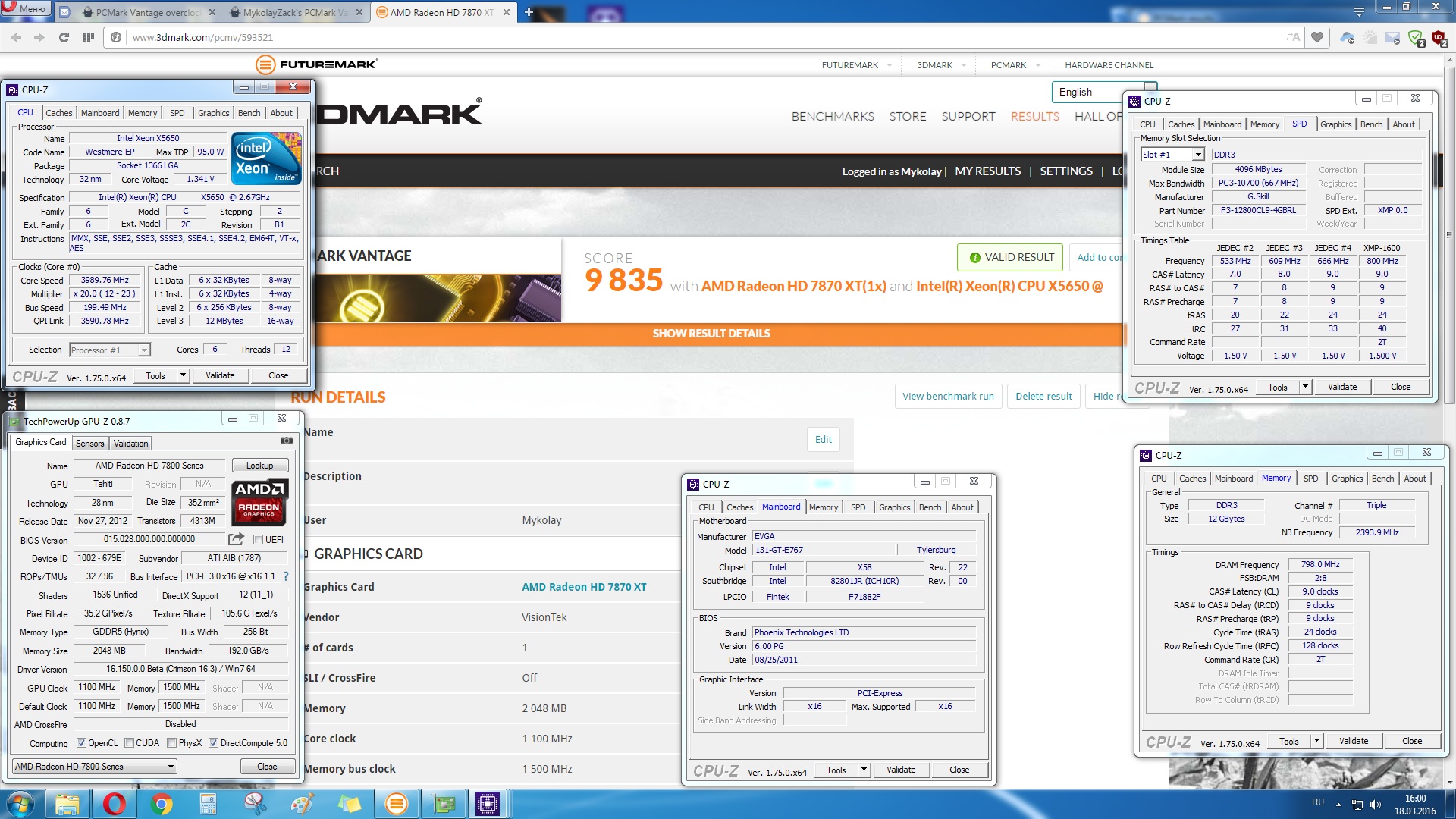Toggle the CUDA checkbox
The width and height of the screenshot is (1456, 819).
[129, 743]
